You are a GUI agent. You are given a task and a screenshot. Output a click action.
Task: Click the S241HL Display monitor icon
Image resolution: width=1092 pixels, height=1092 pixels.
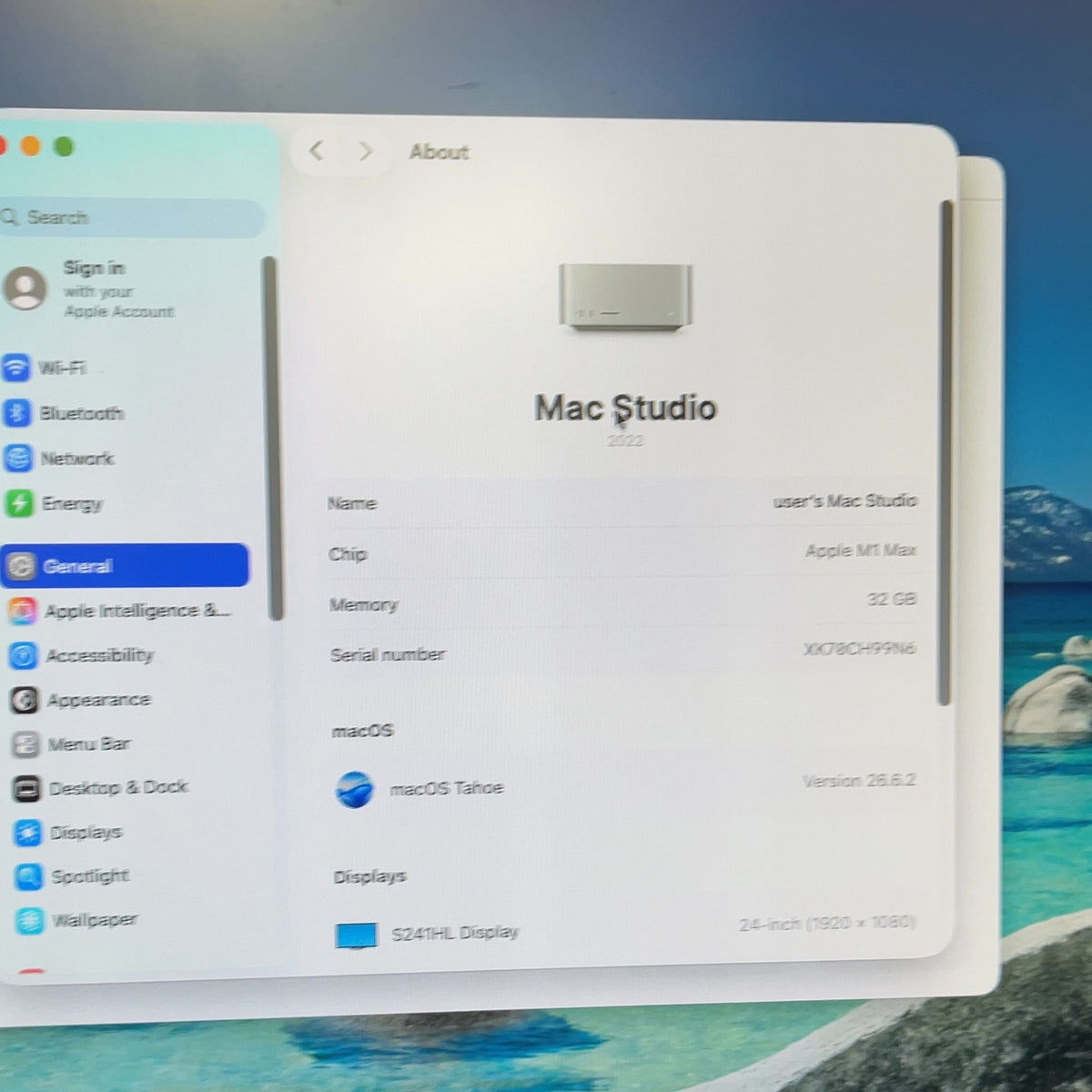(x=356, y=935)
